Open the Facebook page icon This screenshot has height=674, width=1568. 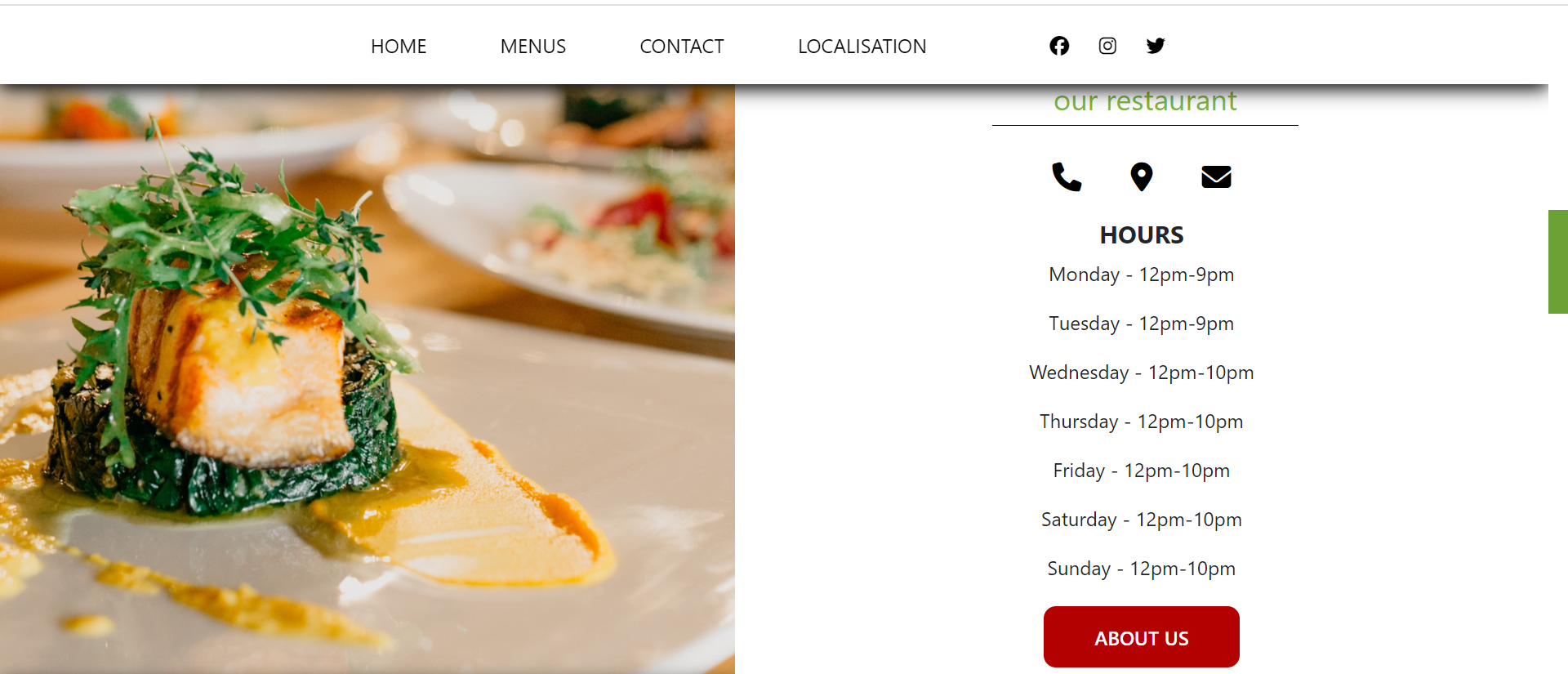[x=1059, y=46]
